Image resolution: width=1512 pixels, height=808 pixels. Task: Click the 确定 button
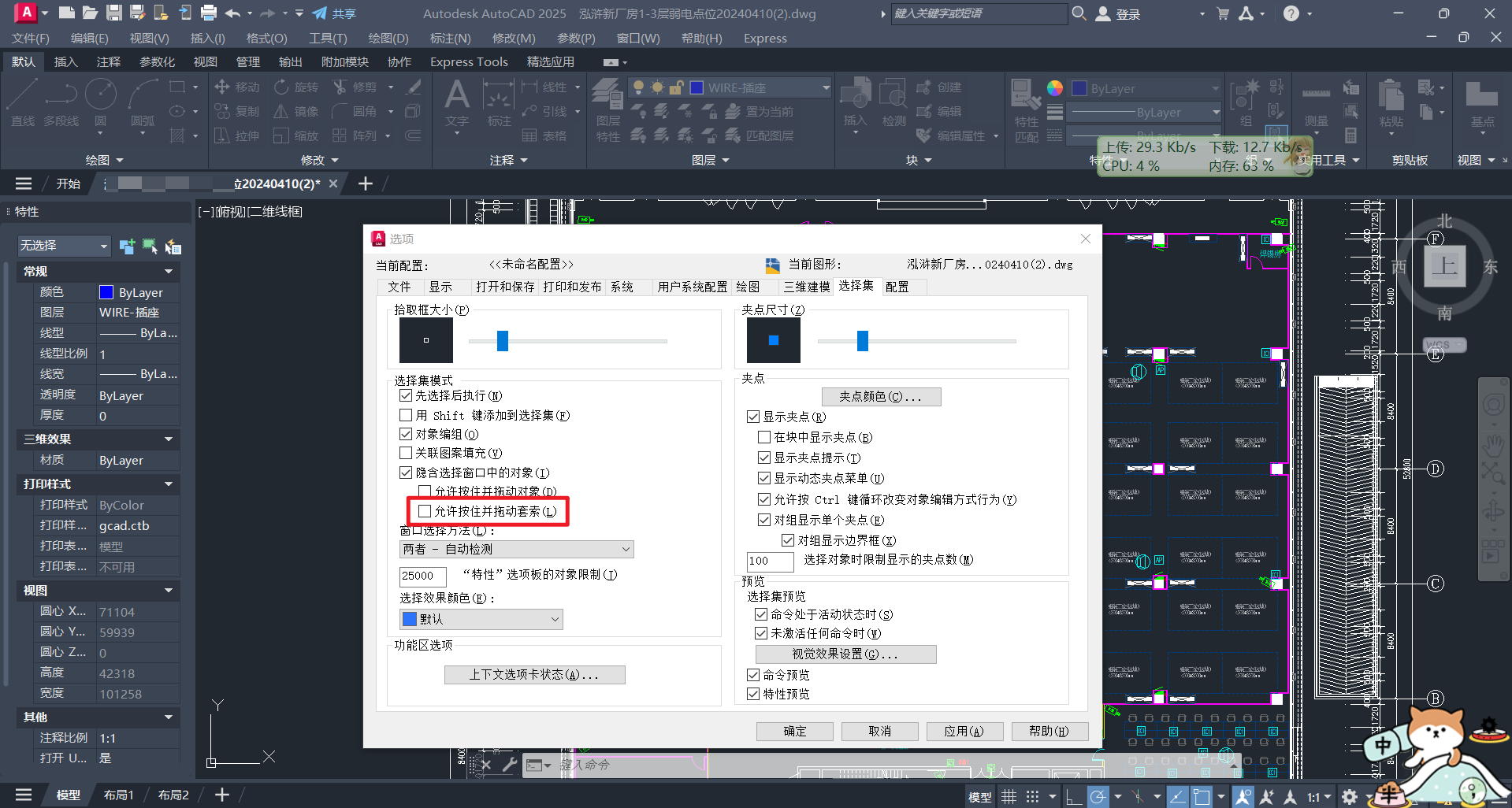click(x=795, y=731)
